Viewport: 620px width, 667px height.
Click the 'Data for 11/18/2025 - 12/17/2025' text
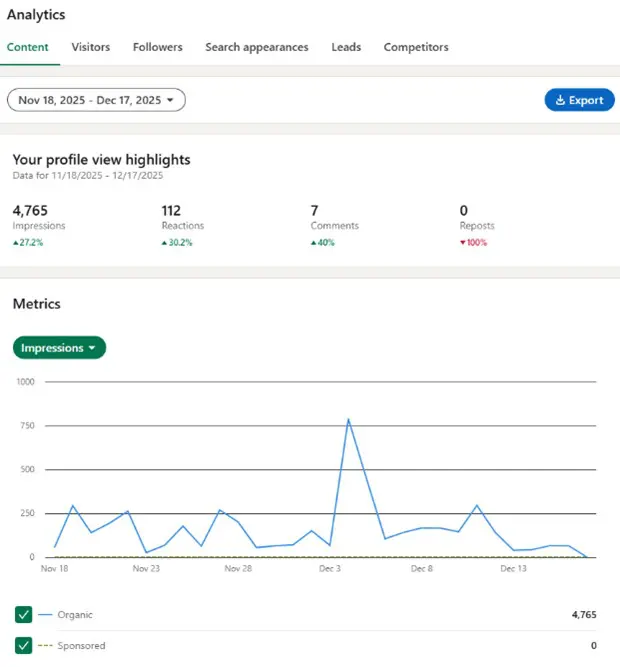point(88,175)
